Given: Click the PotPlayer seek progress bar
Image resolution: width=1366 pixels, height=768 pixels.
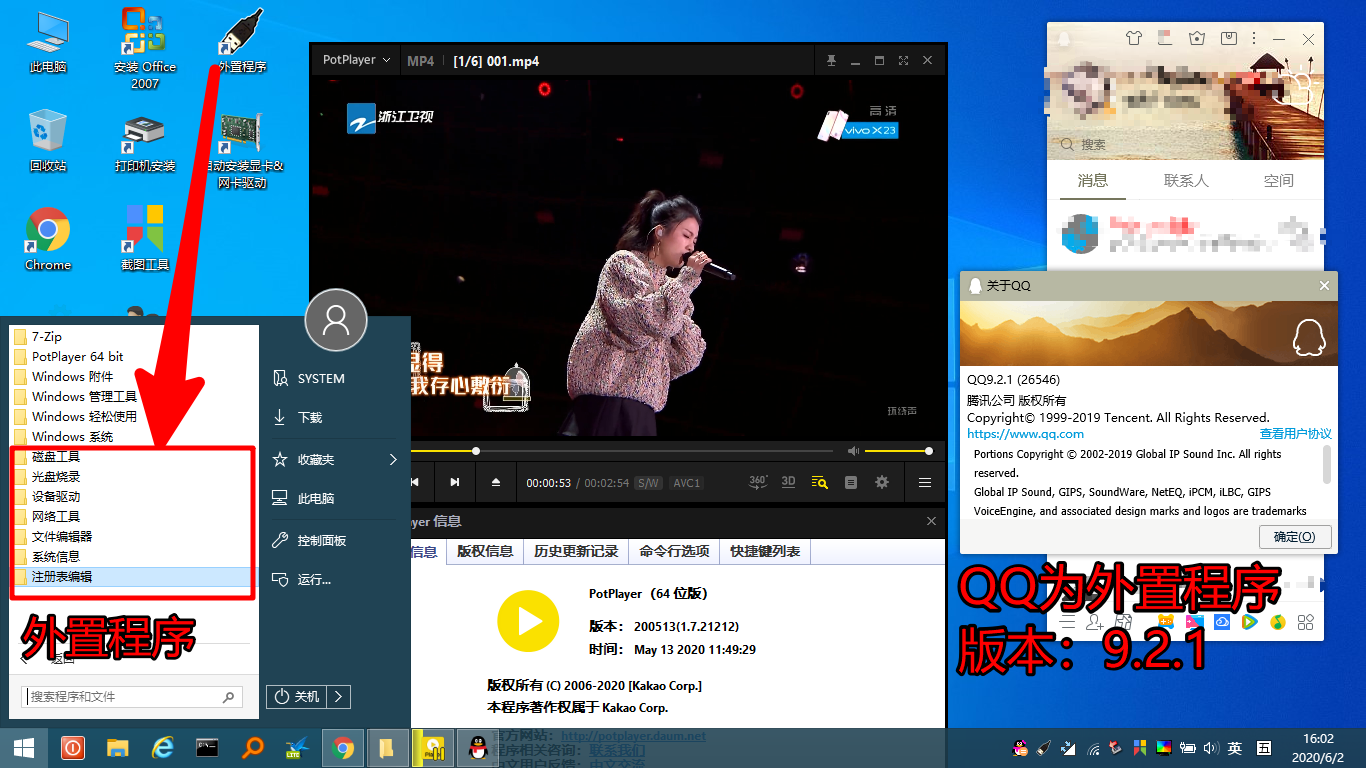Looking at the screenshot, I should [x=620, y=451].
